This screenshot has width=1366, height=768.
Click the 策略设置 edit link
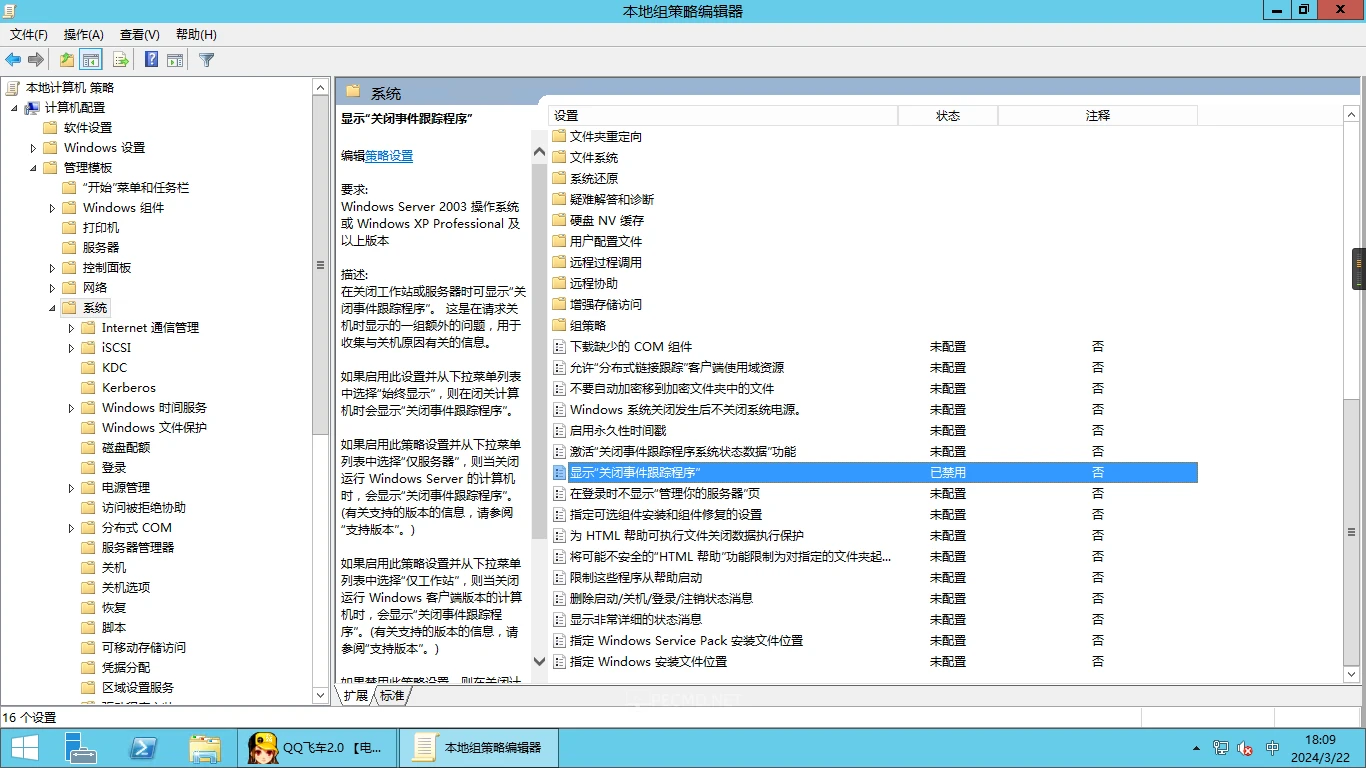389,156
